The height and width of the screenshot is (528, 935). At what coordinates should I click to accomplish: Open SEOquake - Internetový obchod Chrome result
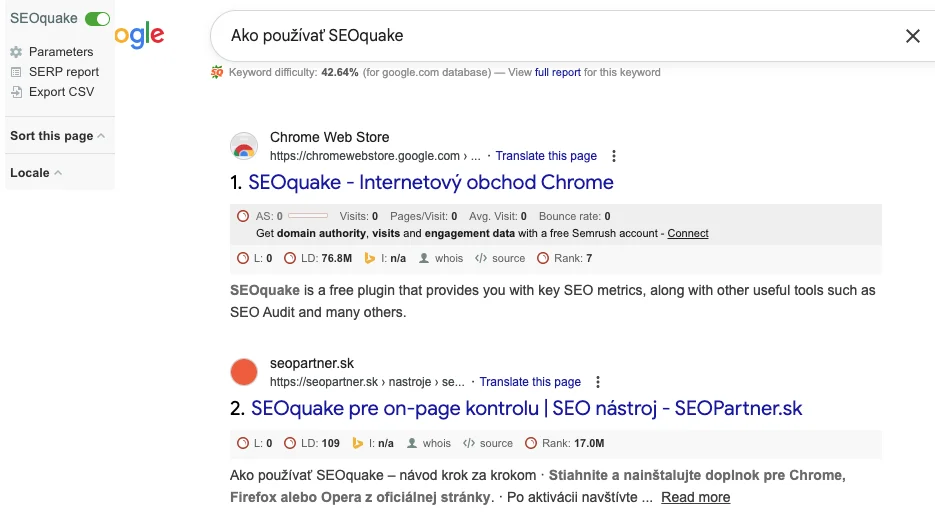coord(430,183)
